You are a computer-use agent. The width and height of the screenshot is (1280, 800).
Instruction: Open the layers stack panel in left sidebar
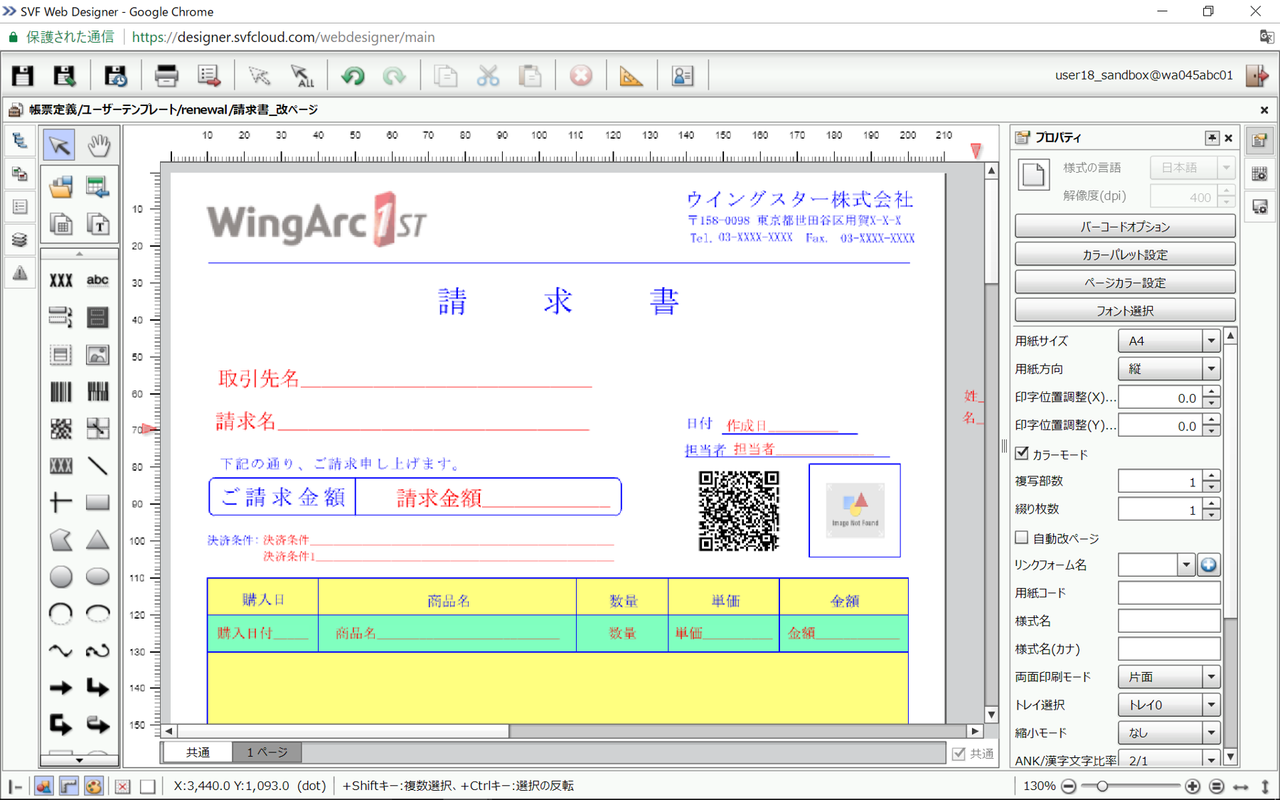[20, 240]
